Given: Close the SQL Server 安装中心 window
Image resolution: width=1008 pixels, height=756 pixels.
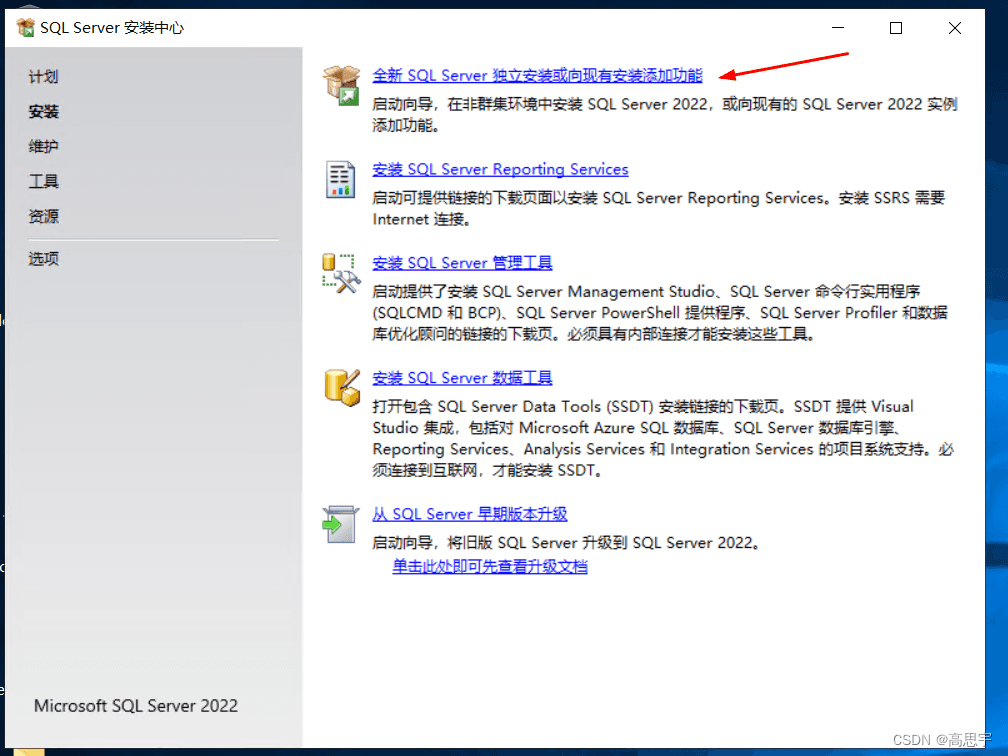Looking at the screenshot, I should [955, 28].
